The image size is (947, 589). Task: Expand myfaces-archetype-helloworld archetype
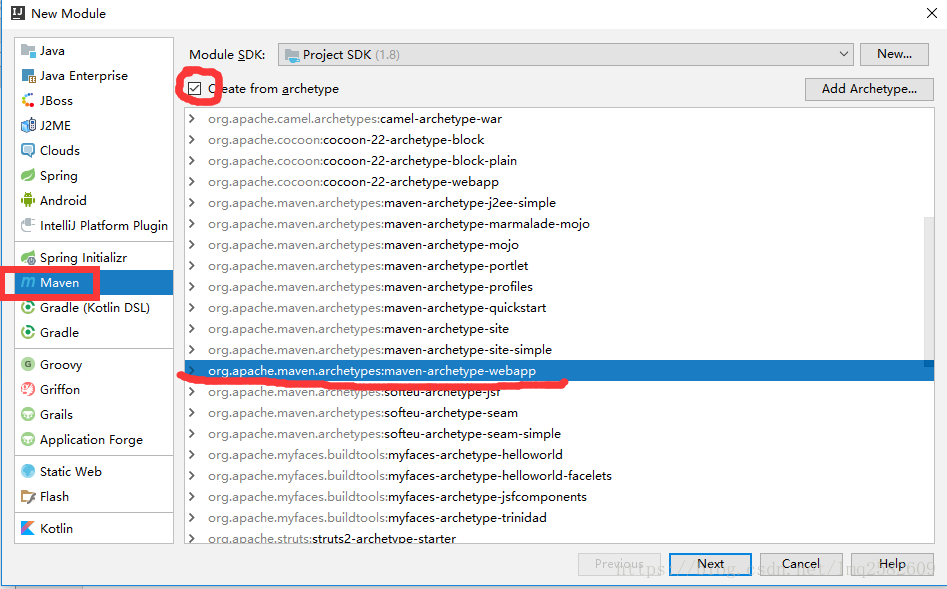coord(192,454)
